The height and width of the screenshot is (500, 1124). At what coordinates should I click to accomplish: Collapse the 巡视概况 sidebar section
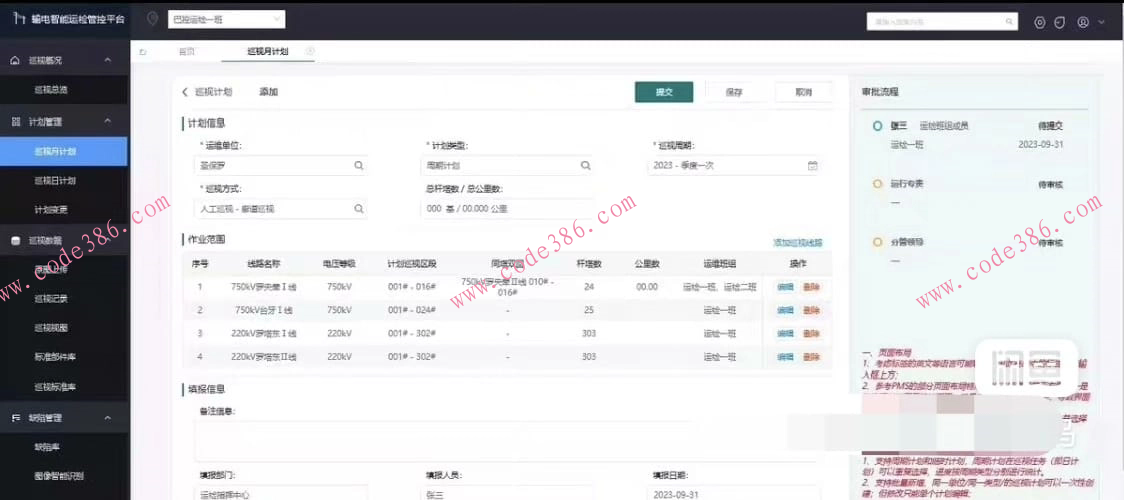pos(108,61)
